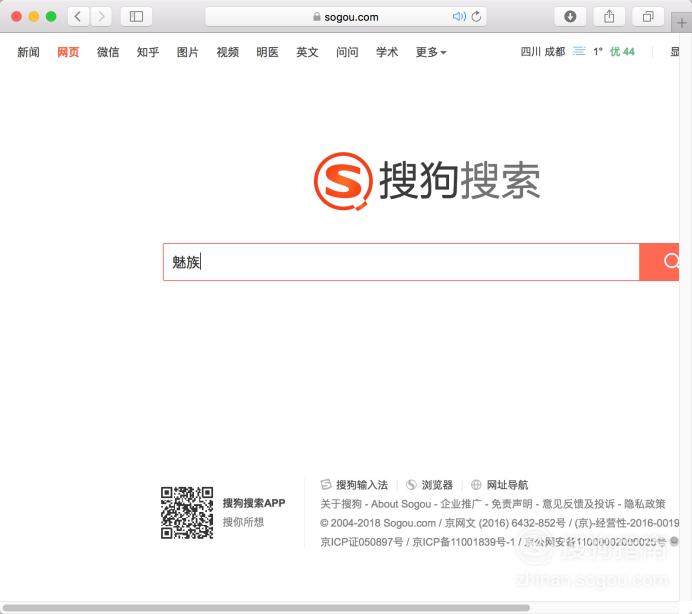Screen dimensions: 692x614
Task: Go back with Safari back arrow
Action: pyautogui.click(x=79, y=17)
